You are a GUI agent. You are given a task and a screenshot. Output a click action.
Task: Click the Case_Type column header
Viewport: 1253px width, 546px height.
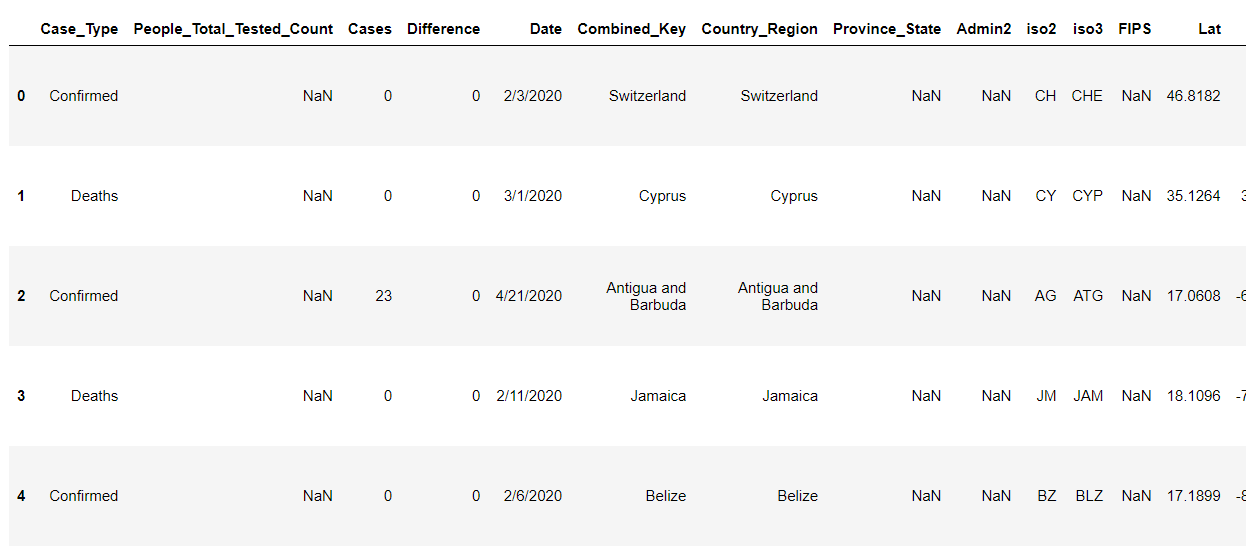(79, 29)
